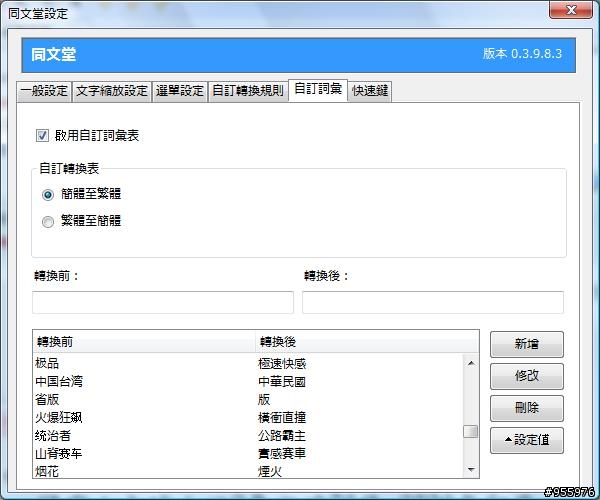Click the 新增 button
Image resolution: width=600 pixels, height=500 pixels.
(x=527, y=344)
